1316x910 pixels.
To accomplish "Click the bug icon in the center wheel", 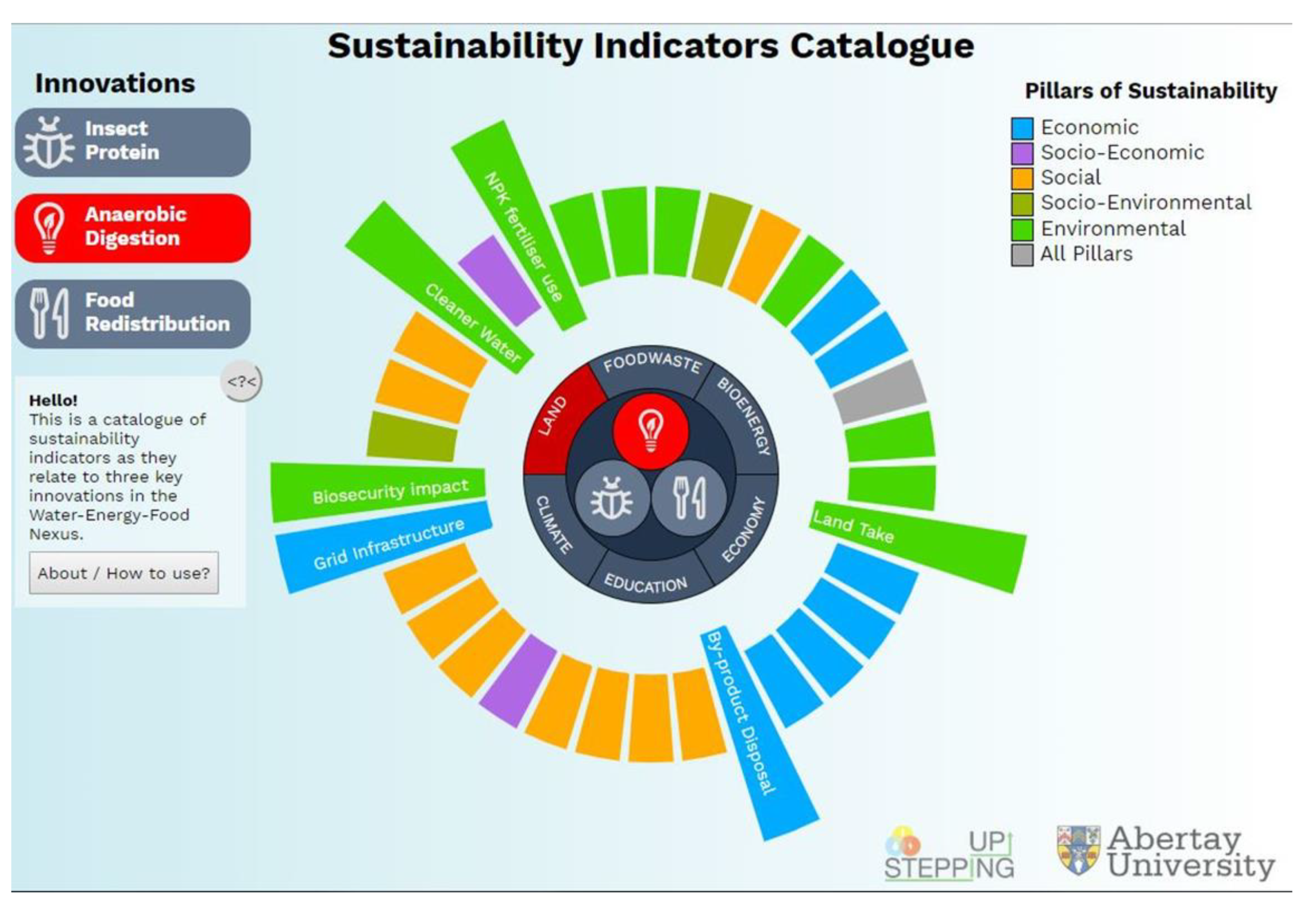I will tap(612, 498).
